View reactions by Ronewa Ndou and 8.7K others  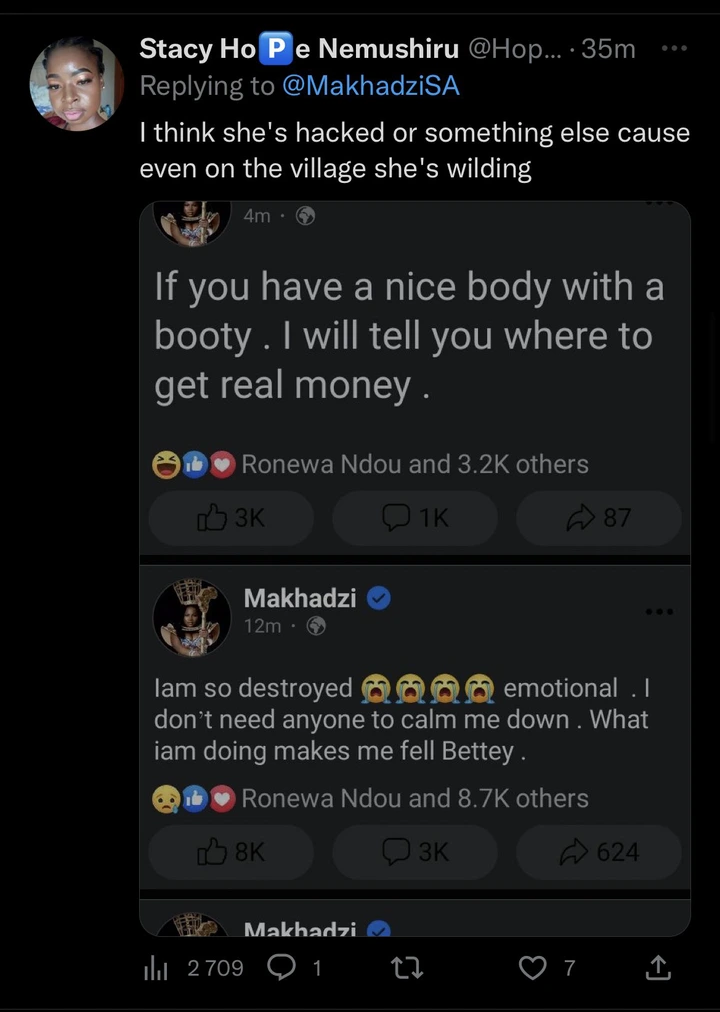point(414,798)
